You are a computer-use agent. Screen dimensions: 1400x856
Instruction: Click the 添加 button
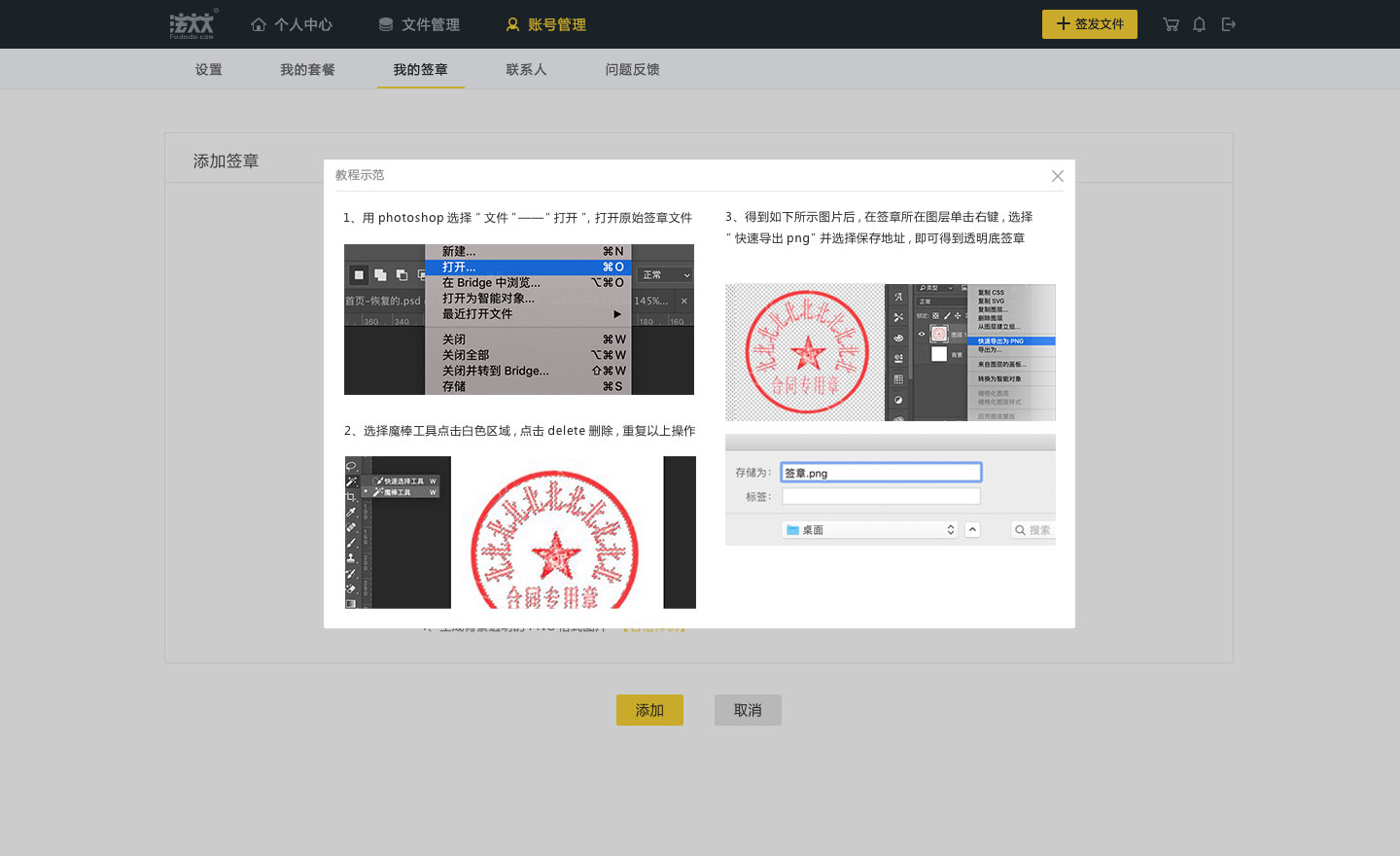click(x=649, y=710)
